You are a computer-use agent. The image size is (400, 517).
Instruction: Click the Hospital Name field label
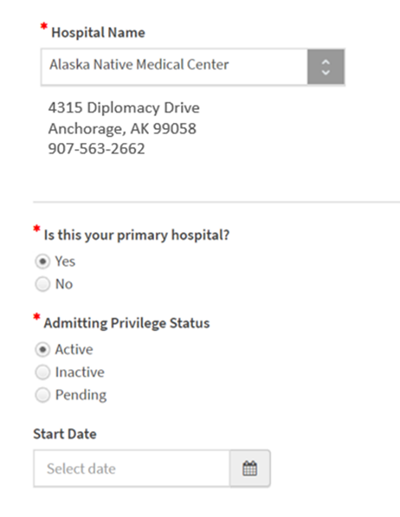click(x=98, y=33)
